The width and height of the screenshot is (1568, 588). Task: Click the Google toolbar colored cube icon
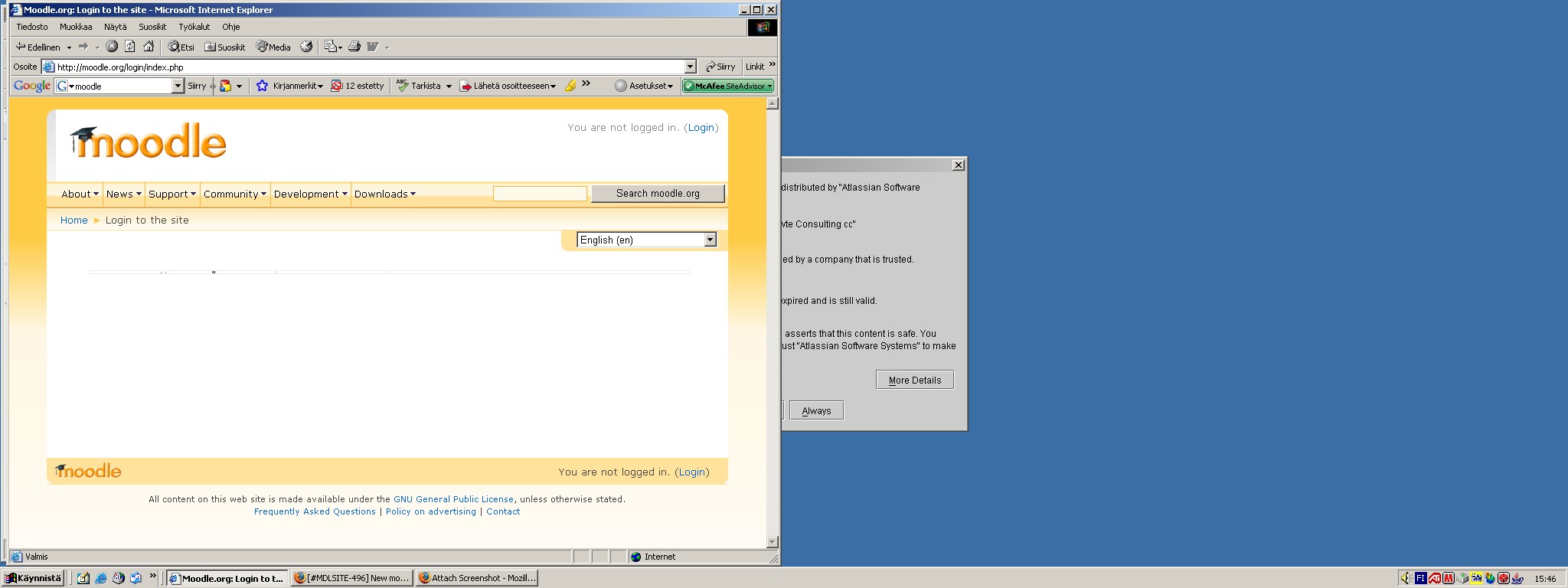click(x=225, y=86)
